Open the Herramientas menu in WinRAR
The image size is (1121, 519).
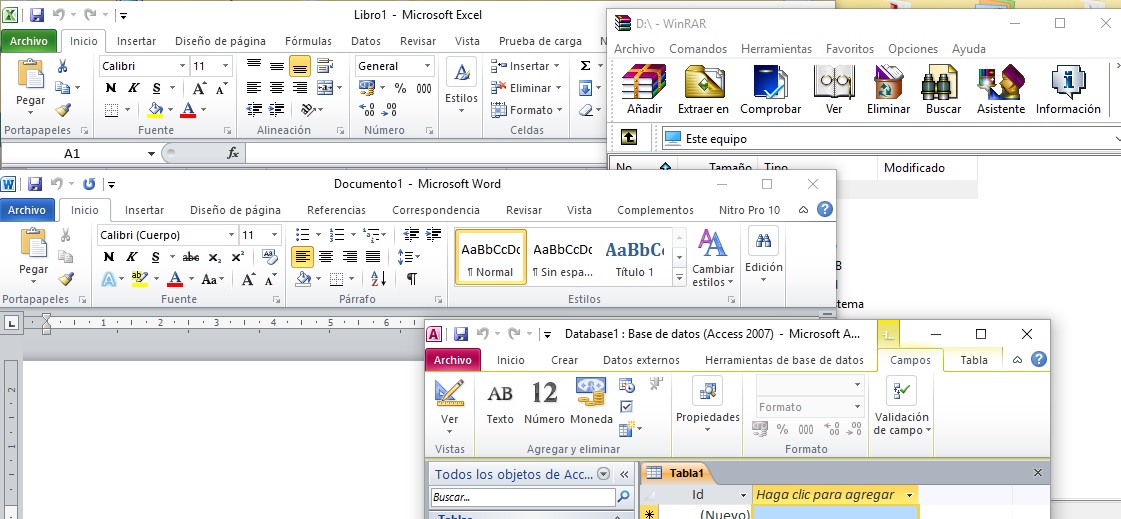776,49
